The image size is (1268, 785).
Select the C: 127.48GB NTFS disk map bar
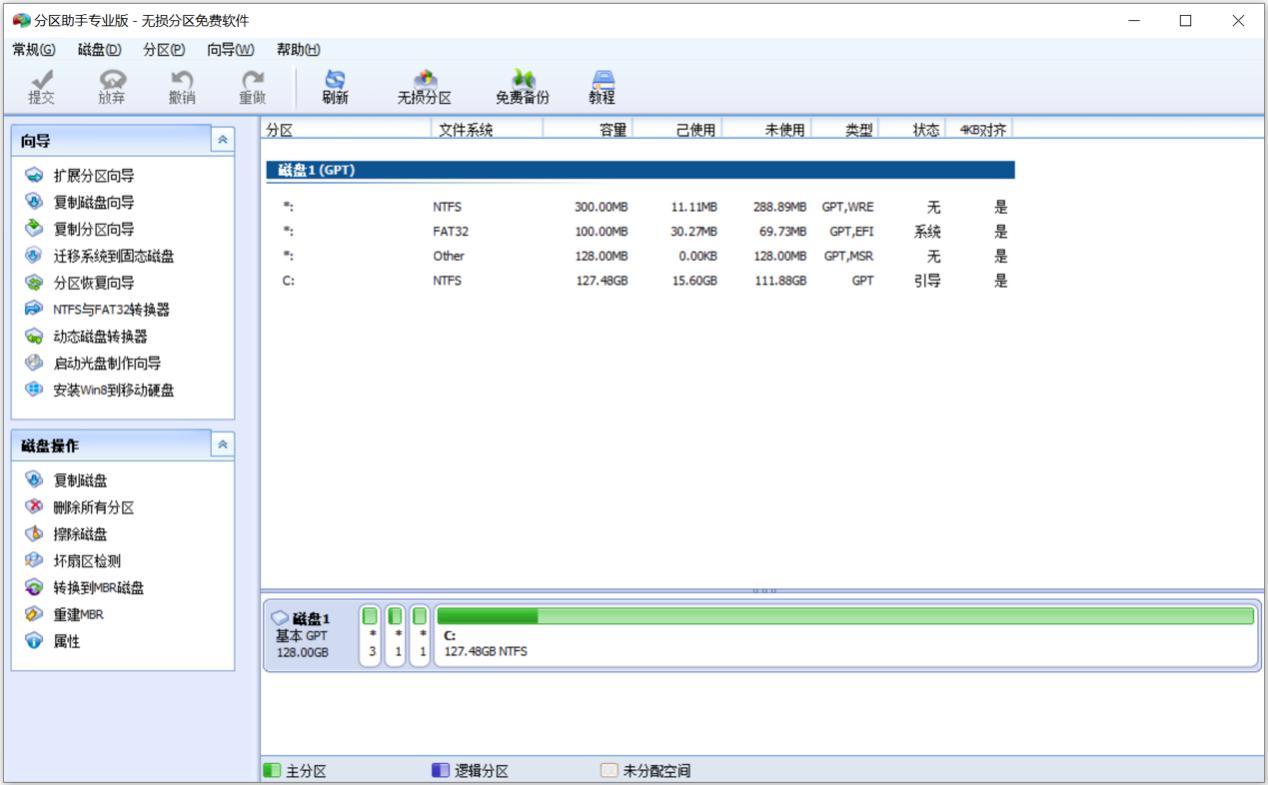(845, 635)
